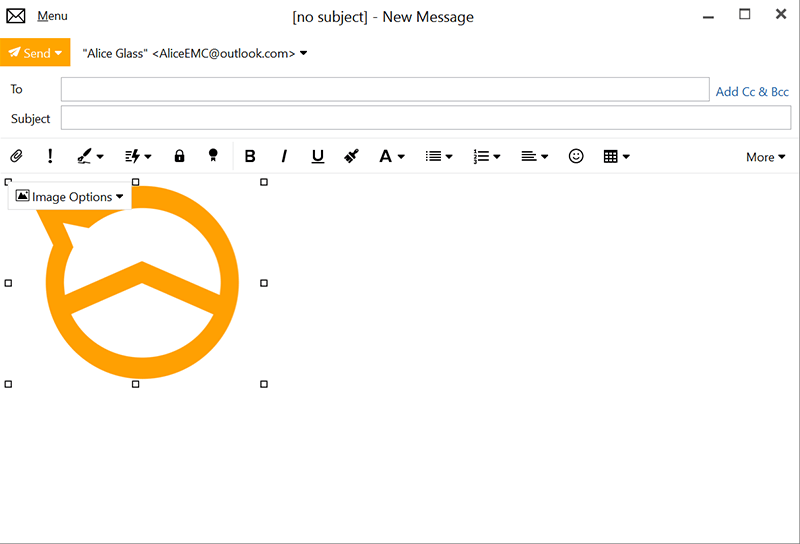The width and height of the screenshot is (800, 544).
Task: Open the Menu item in title bar
Action: (52, 16)
